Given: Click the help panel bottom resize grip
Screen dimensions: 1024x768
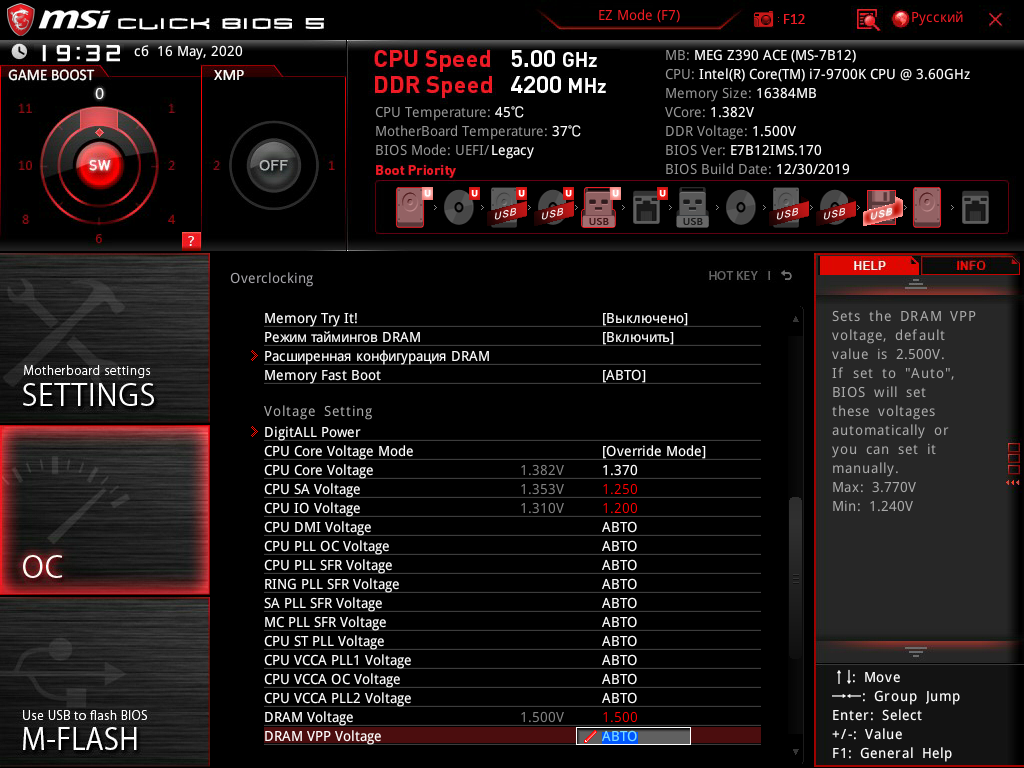Looking at the screenshot, I should click(916, 652).
